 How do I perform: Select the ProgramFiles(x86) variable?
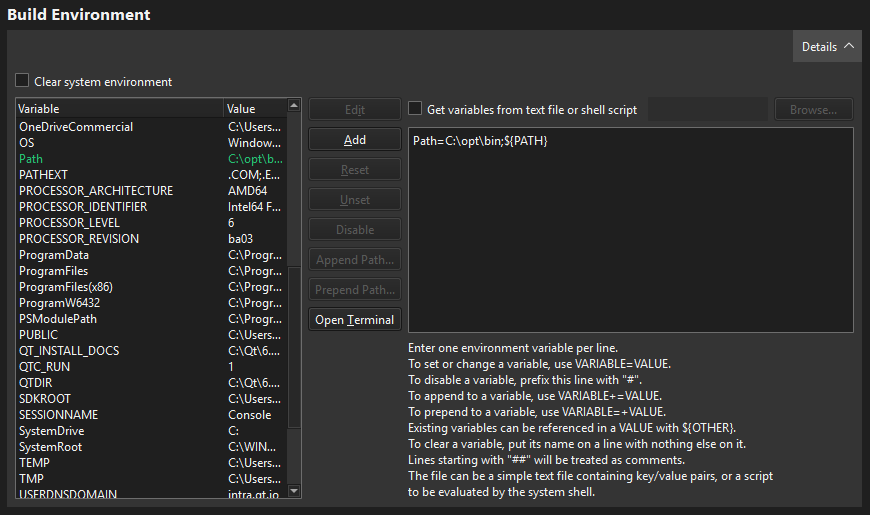click(151, 287)
